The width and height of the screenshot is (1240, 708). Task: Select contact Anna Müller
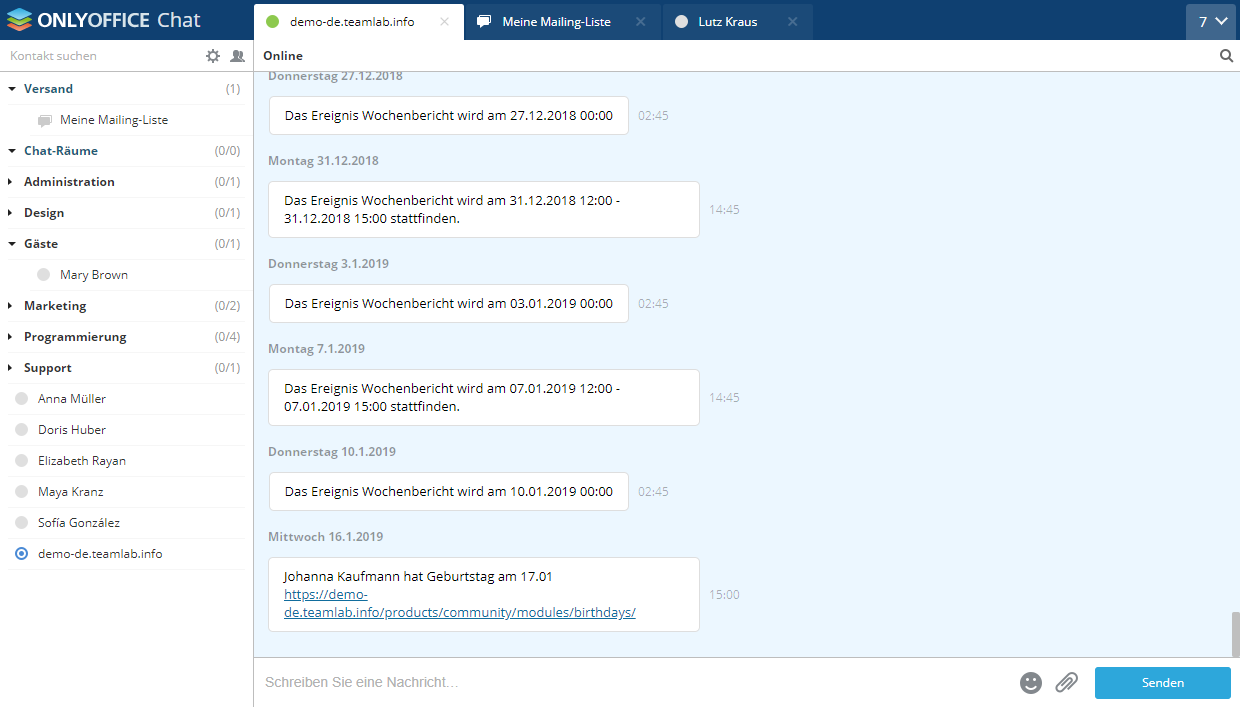tap(72, 399)
